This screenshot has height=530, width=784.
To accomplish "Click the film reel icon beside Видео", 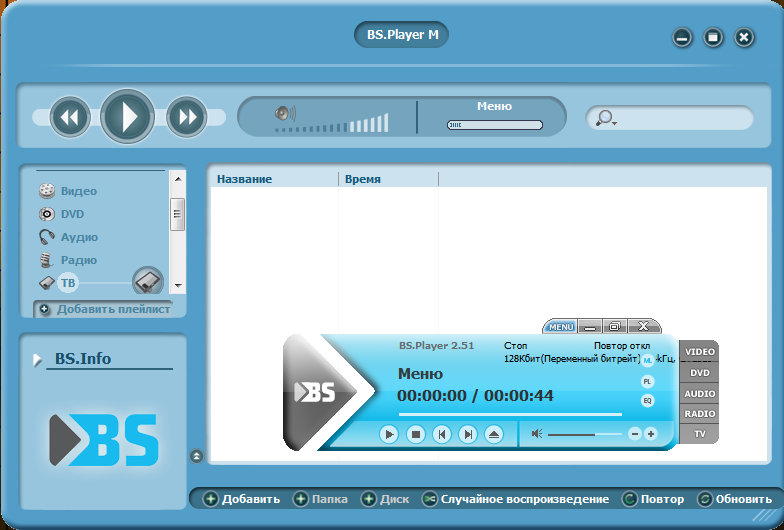I will click(x=47, y=190).
